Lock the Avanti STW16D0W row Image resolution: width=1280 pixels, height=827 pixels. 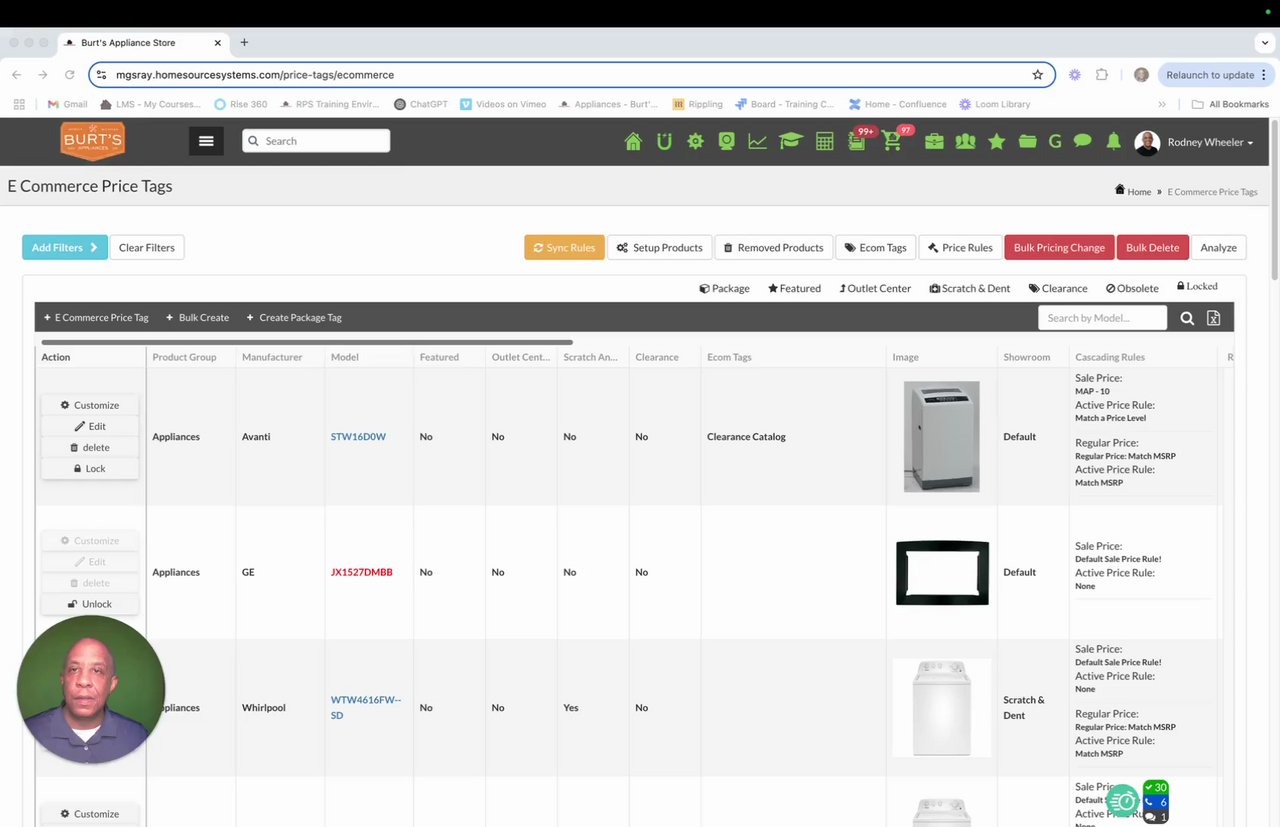[x=90, y=468]
